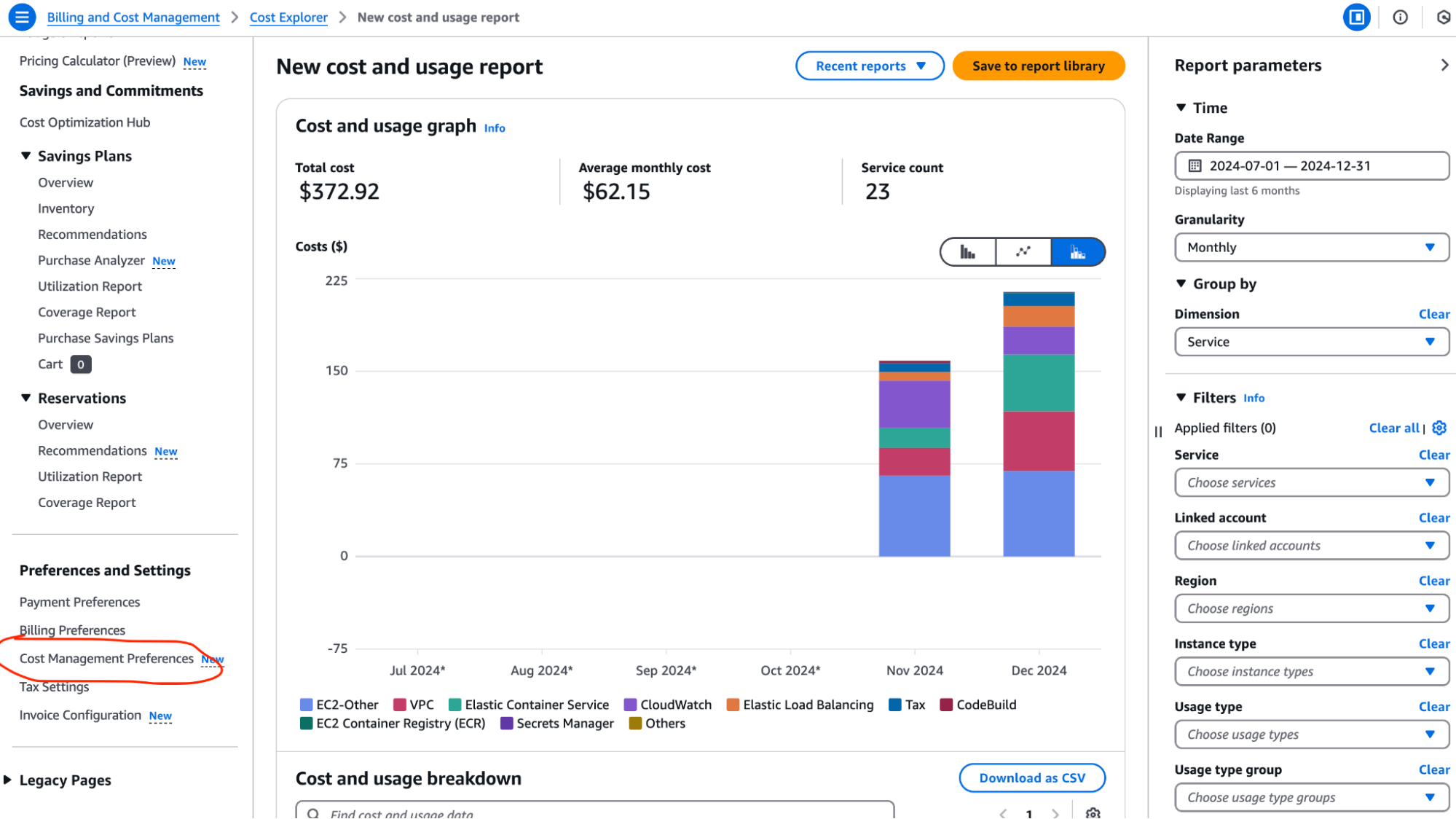Viewport: 1456px width, 819px height.
Task: Click the November 2024 stacked bar
Action: (x=914, y=458)
